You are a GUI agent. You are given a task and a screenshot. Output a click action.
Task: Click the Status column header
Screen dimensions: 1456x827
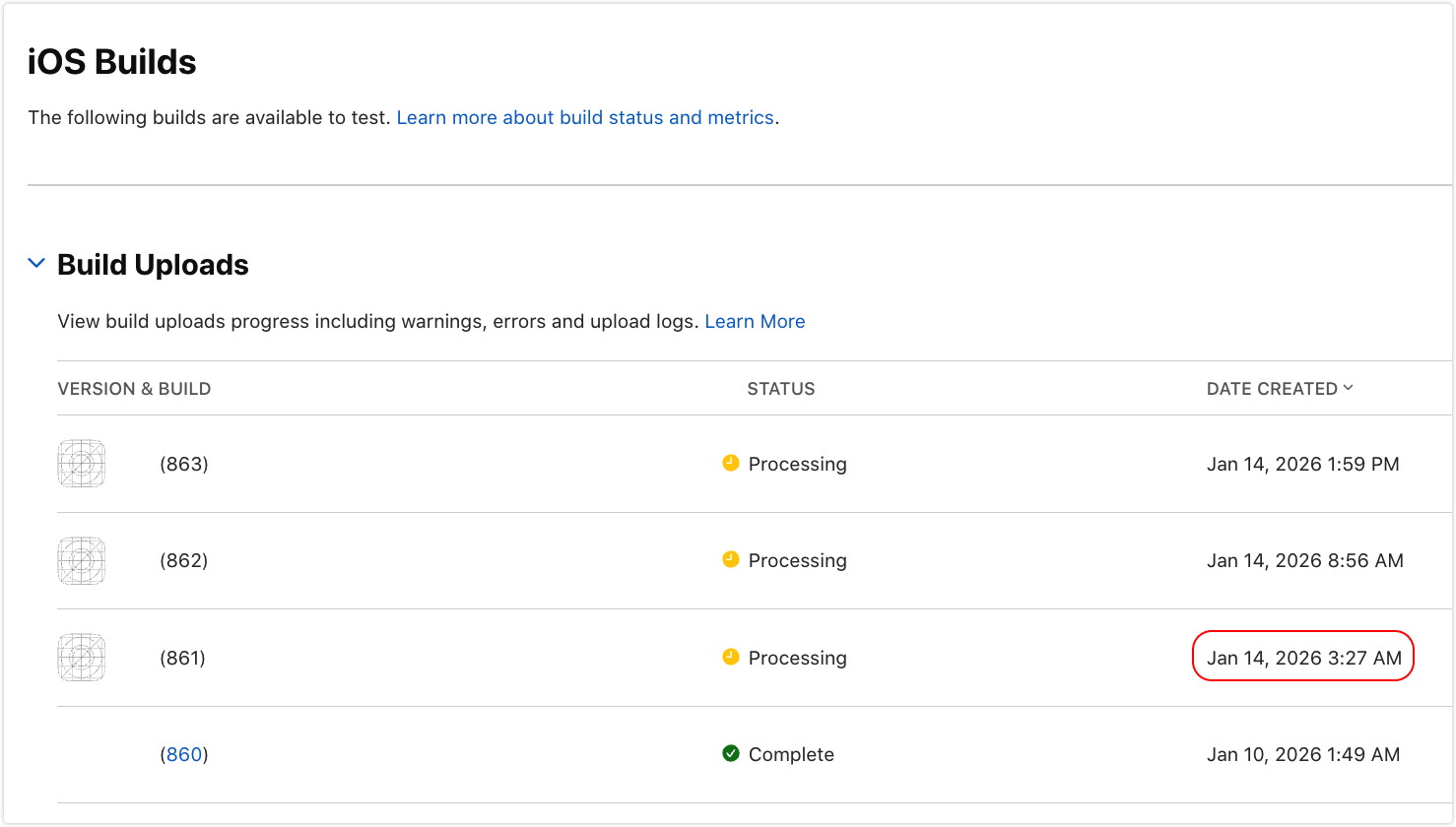point(780,389)
